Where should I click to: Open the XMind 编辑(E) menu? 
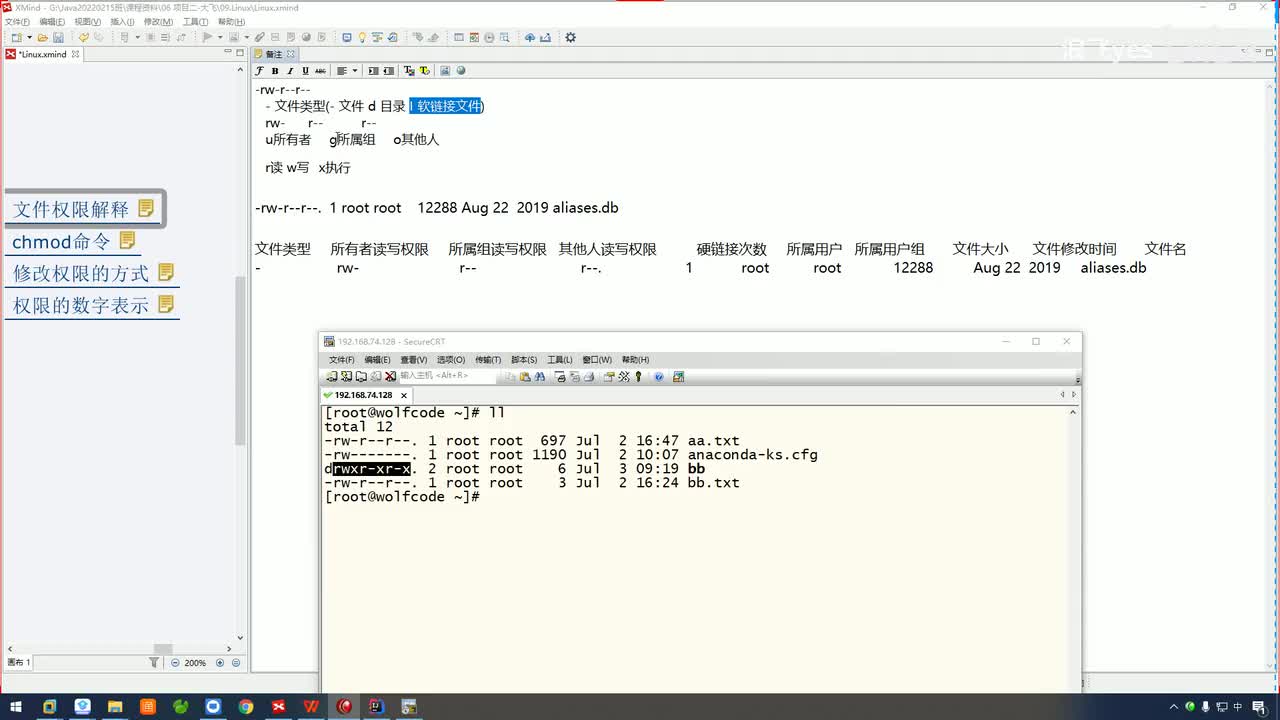pos(52,21)
